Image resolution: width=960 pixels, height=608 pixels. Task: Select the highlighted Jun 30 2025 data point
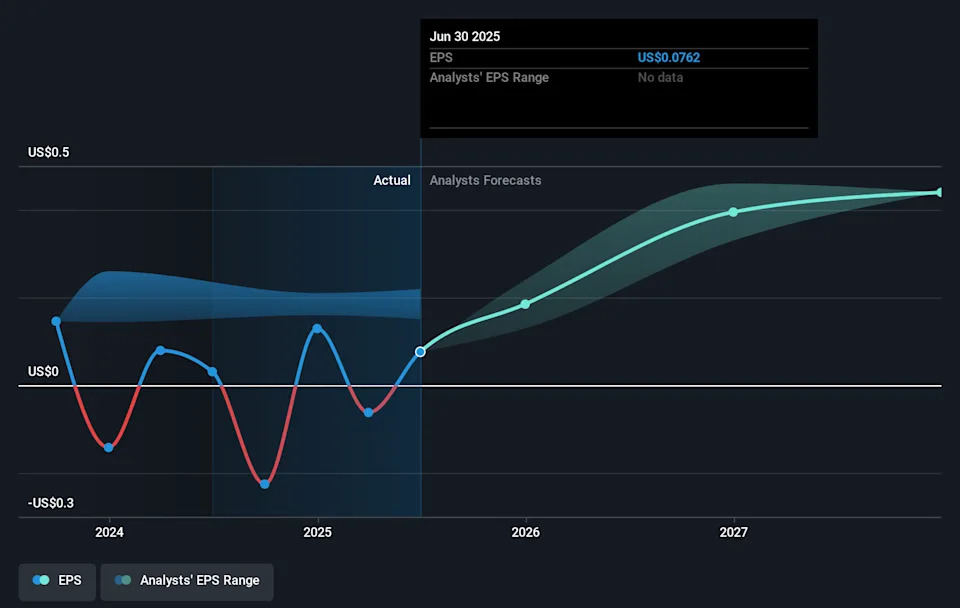pos(421,352)
